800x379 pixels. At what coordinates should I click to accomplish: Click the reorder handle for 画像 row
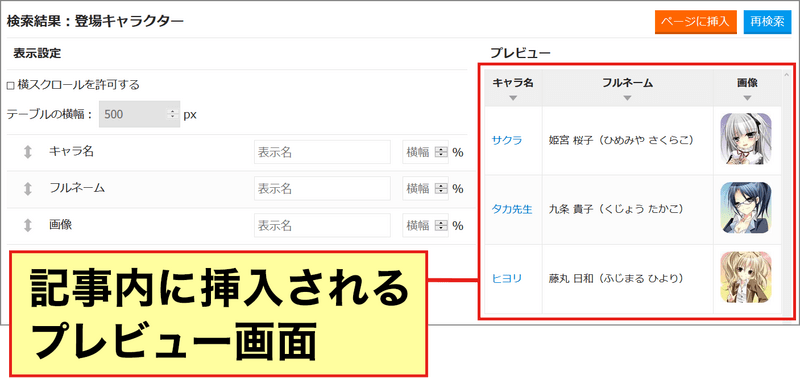point(28,225)
